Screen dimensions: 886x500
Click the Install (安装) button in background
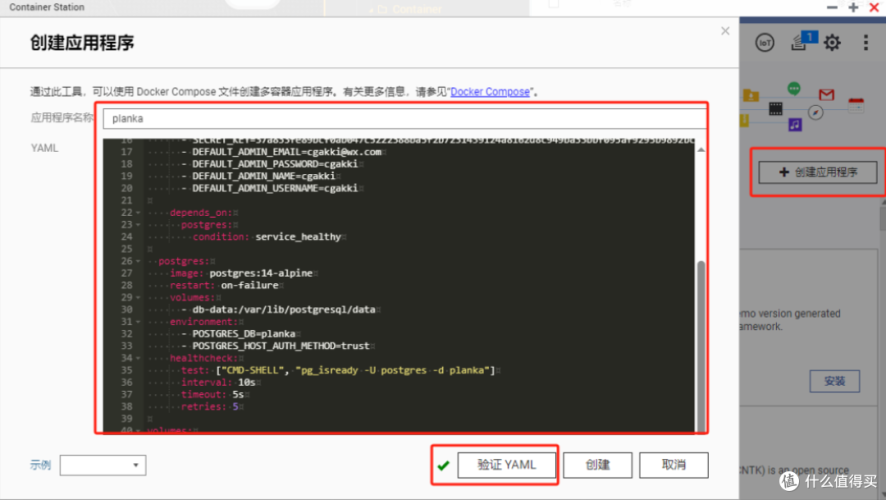(835, 381)
